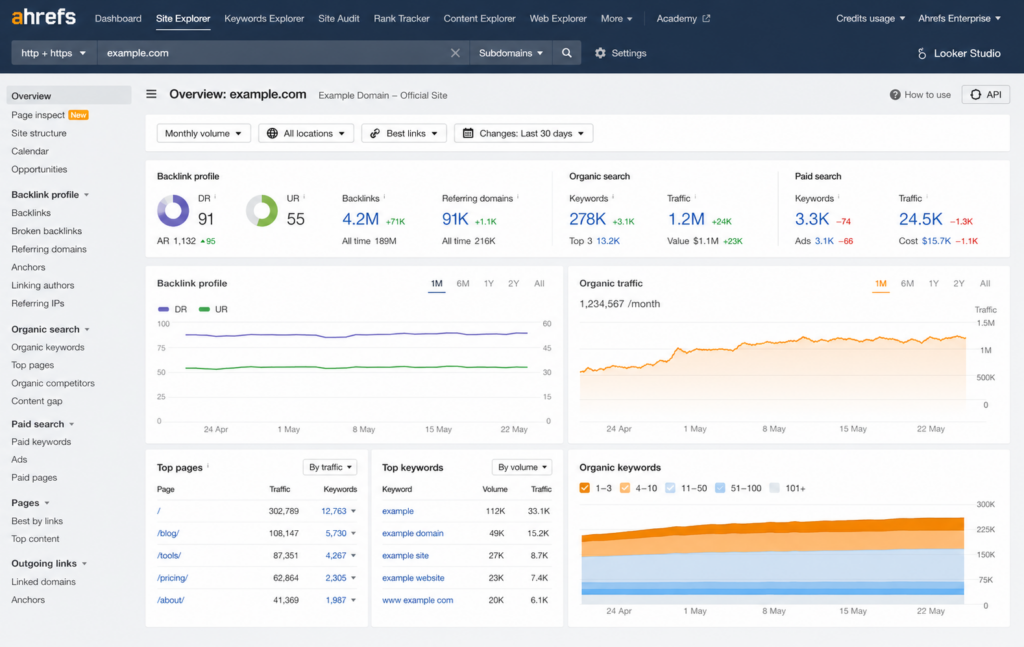Focus the example.com URL input
This screenshot has height=647, width=1024.
coord(273,53)
